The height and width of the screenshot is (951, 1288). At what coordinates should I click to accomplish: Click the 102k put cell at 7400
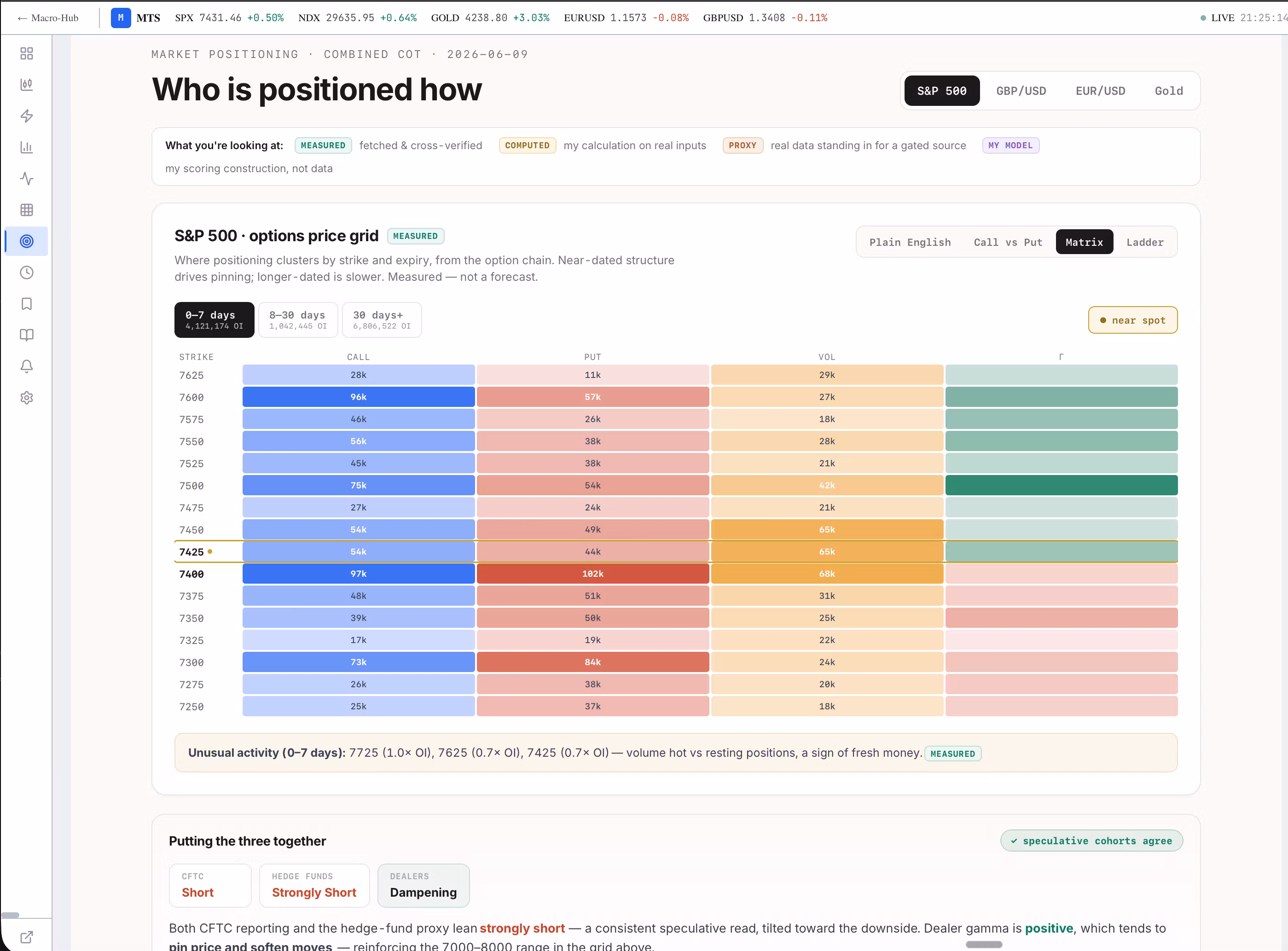pyautogui.click(x=592, y=574)
